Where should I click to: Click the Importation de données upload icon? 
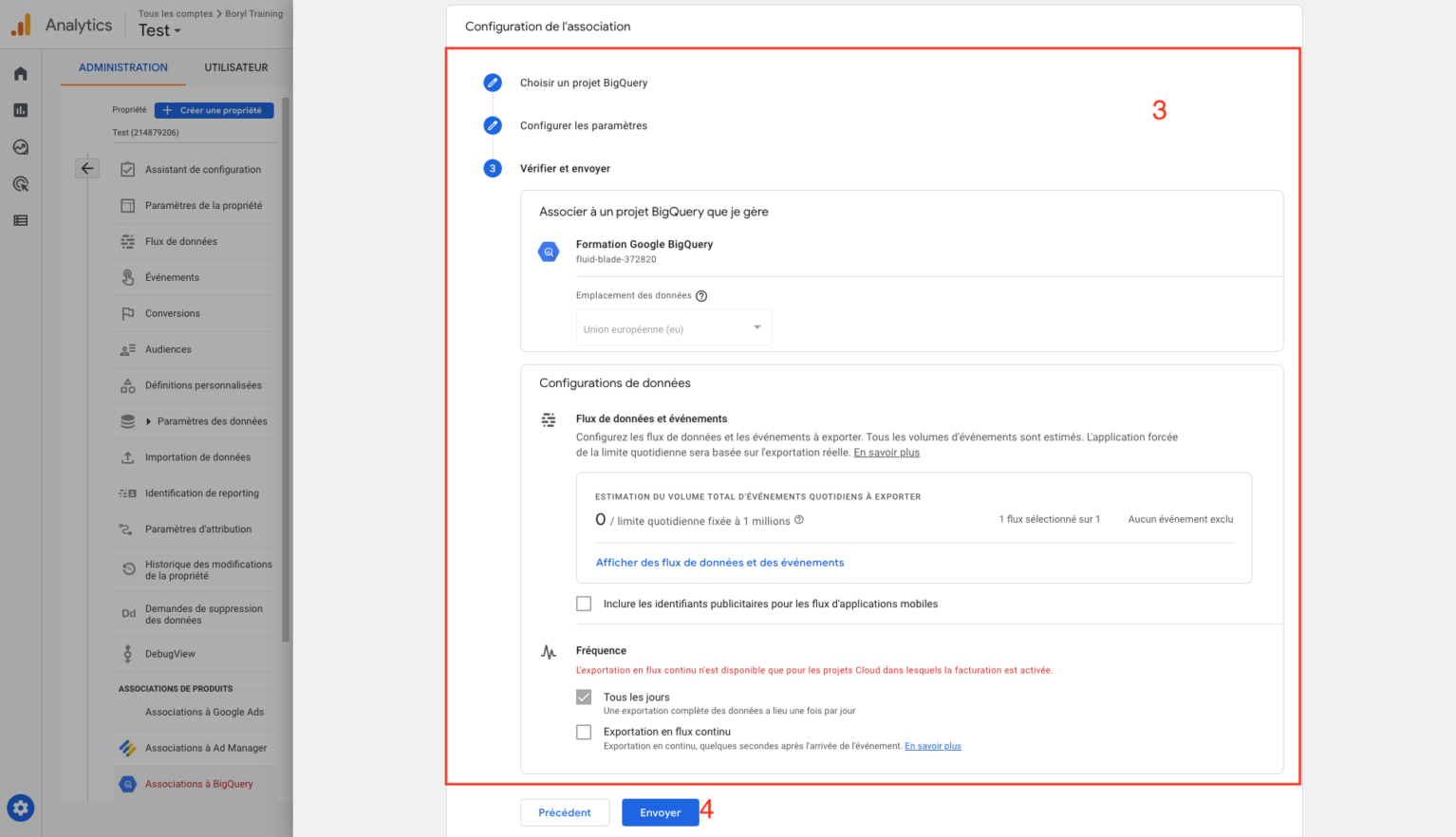tap(128, 457)
